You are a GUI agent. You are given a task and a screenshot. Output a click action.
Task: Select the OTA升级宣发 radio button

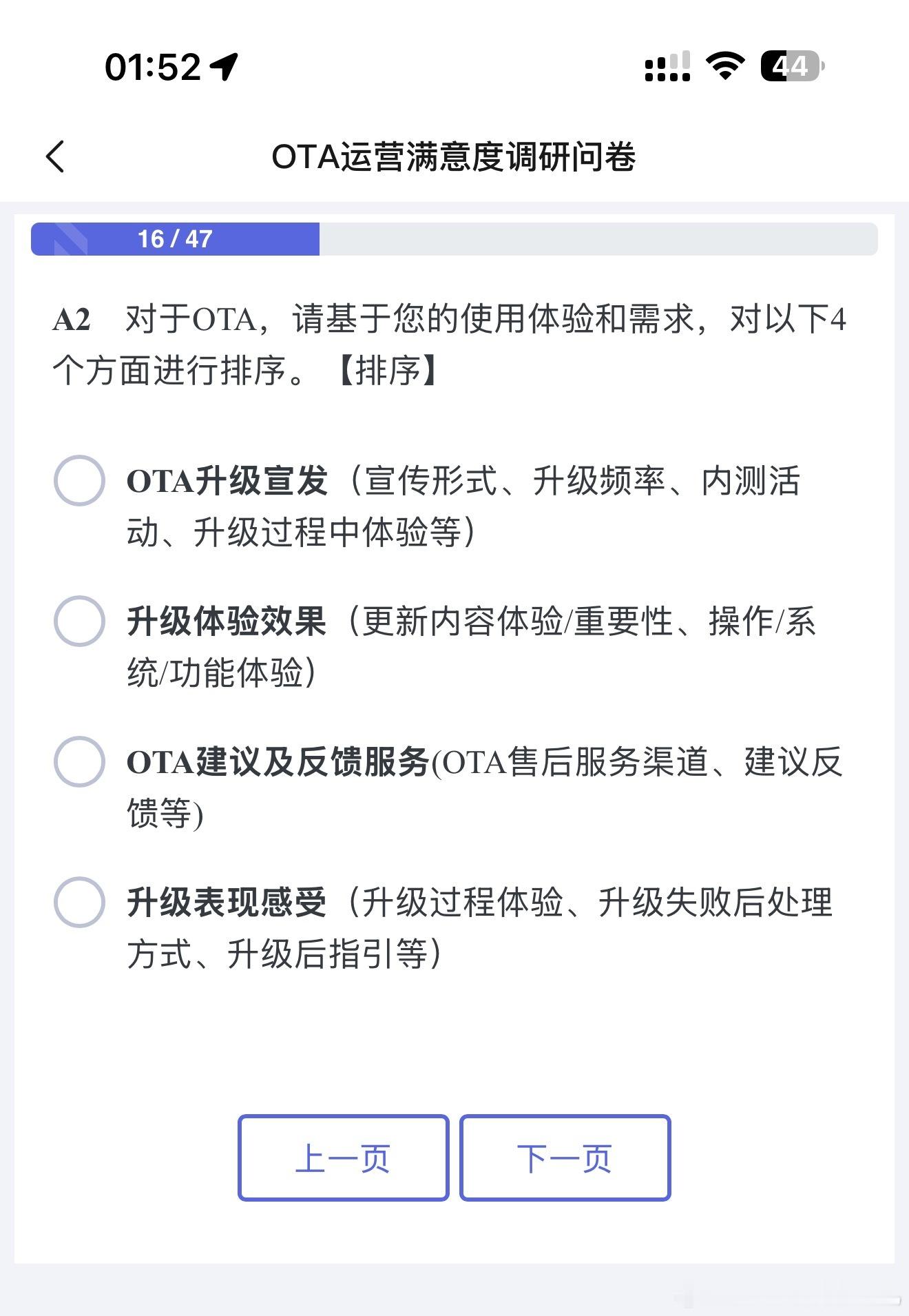coord(79,480)
